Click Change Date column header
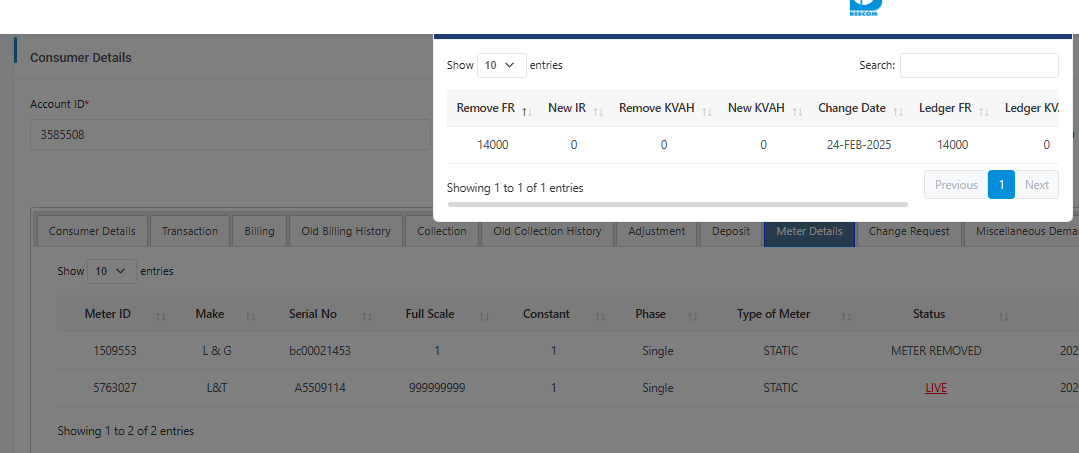 pos(851,108)
